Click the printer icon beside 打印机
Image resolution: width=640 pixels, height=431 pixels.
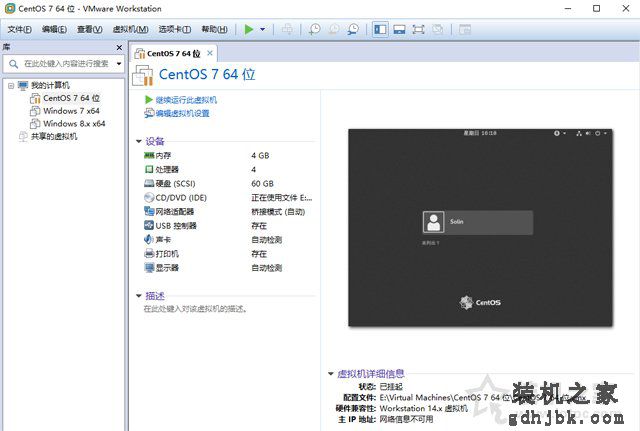click(x=149, y=253)
